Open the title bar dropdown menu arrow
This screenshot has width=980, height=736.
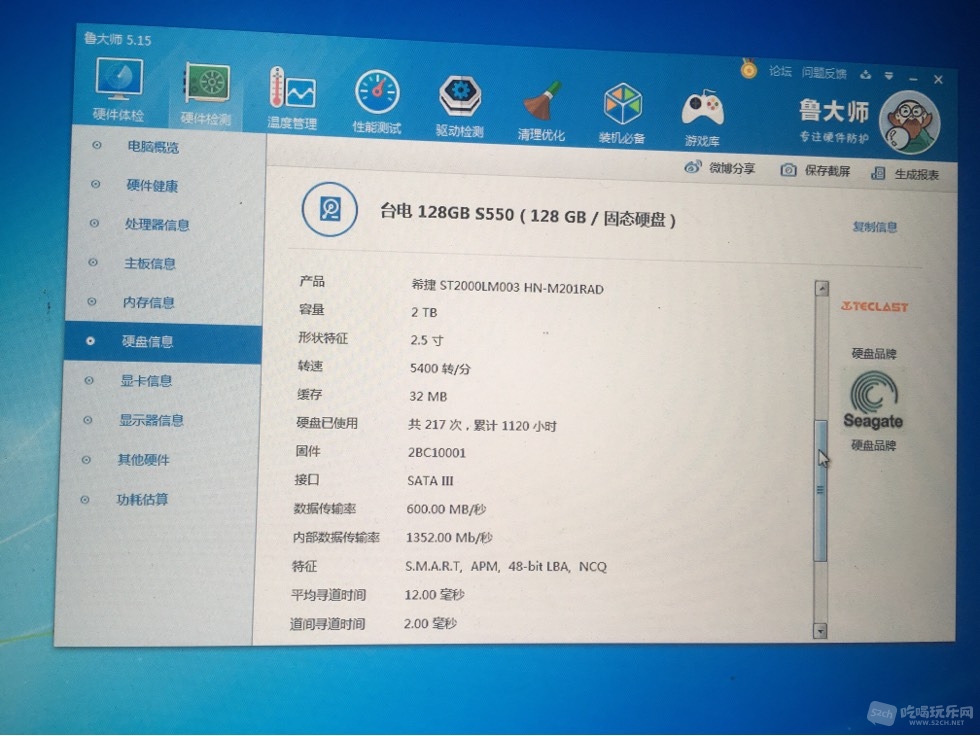point(889,76)
